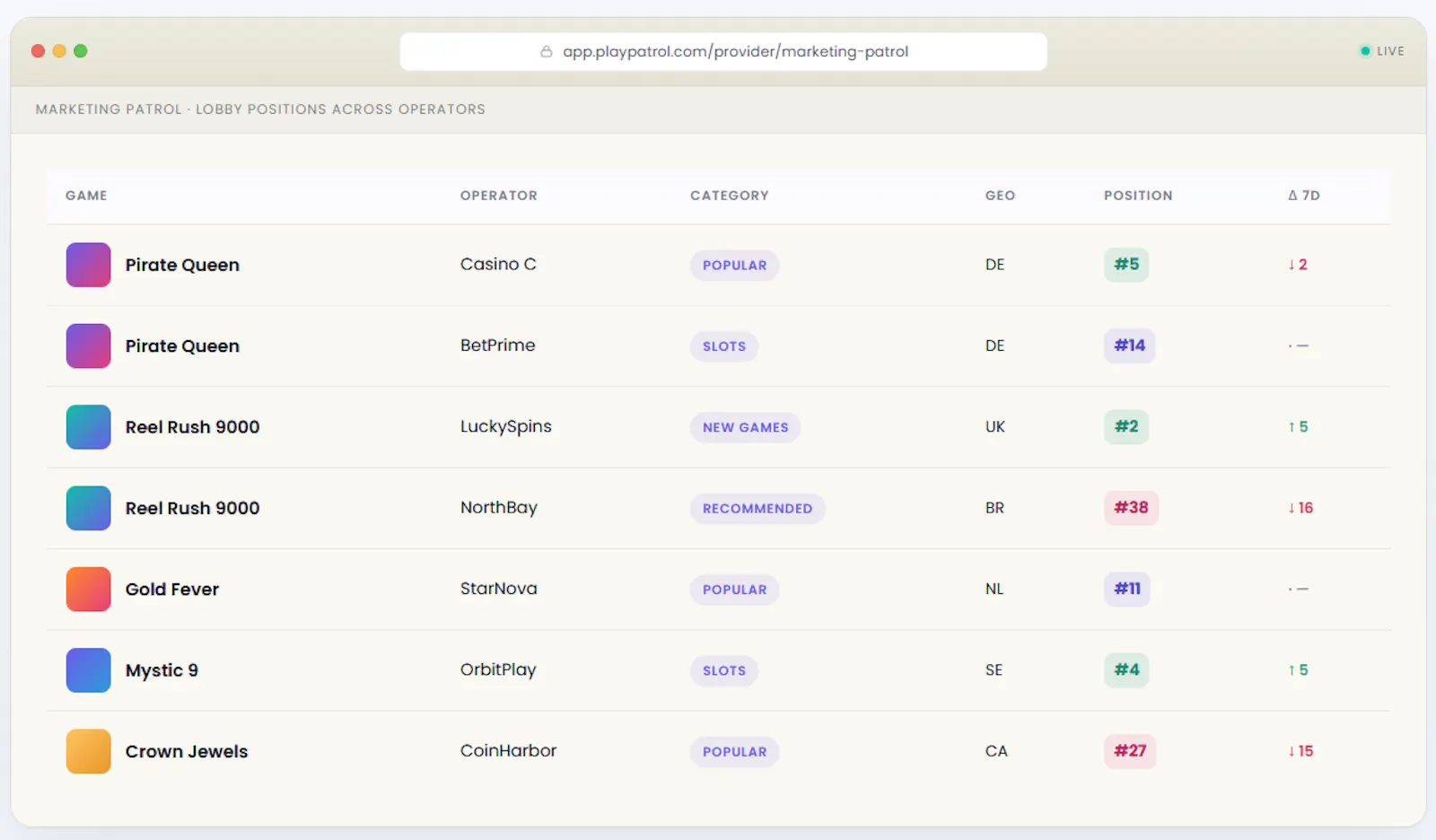Click the #2 position badge
The image size is (1436, 840).
tap(1126, 426)
